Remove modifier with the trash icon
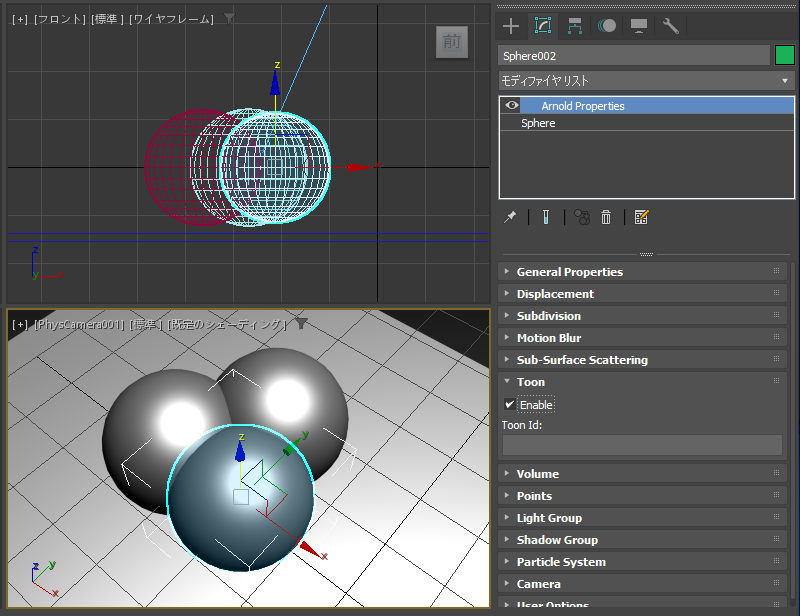Screen dimensions: 800x616 (606, 217)
